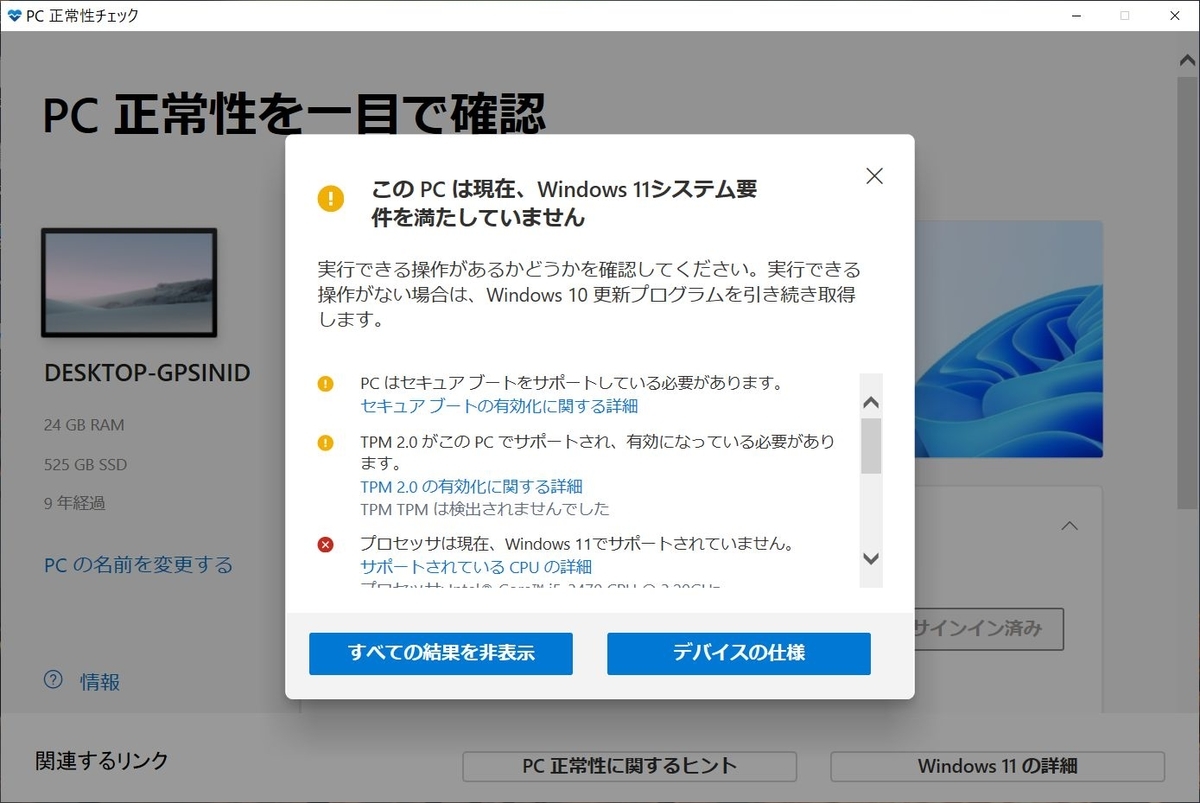Click the DESKTOP-GPSINID computer name

(x=147, y=374)
